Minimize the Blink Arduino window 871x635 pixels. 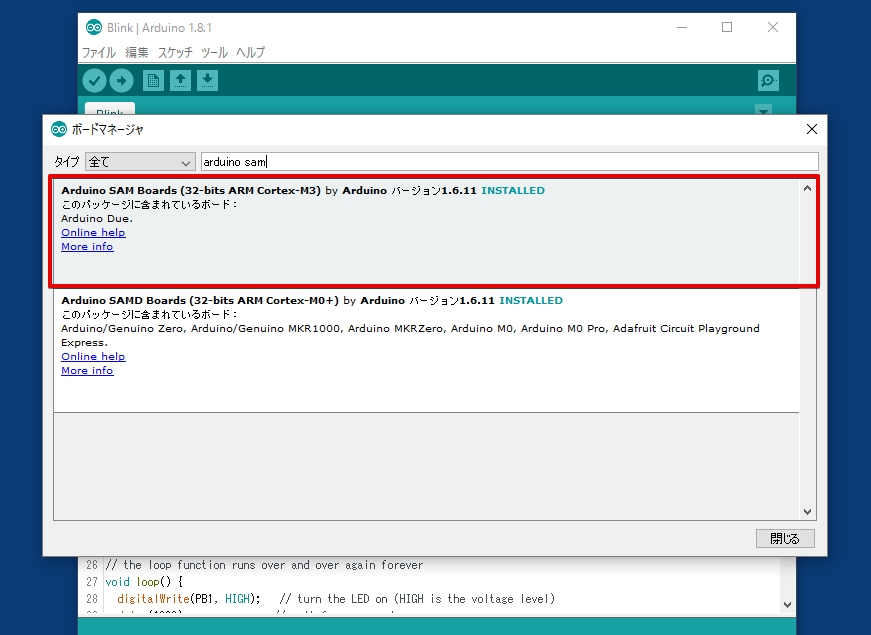[x=682, y=27]
